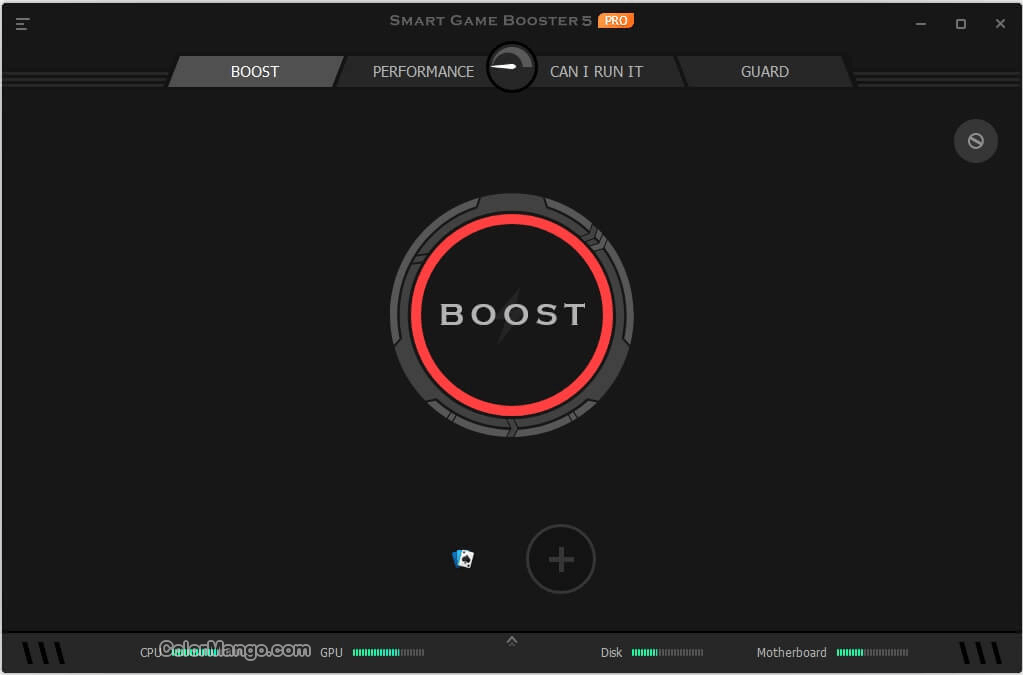Viewport: 1023px width, 675px height.
Task: Maximize the Smart Game Booster window
Action: pos(960,24)
